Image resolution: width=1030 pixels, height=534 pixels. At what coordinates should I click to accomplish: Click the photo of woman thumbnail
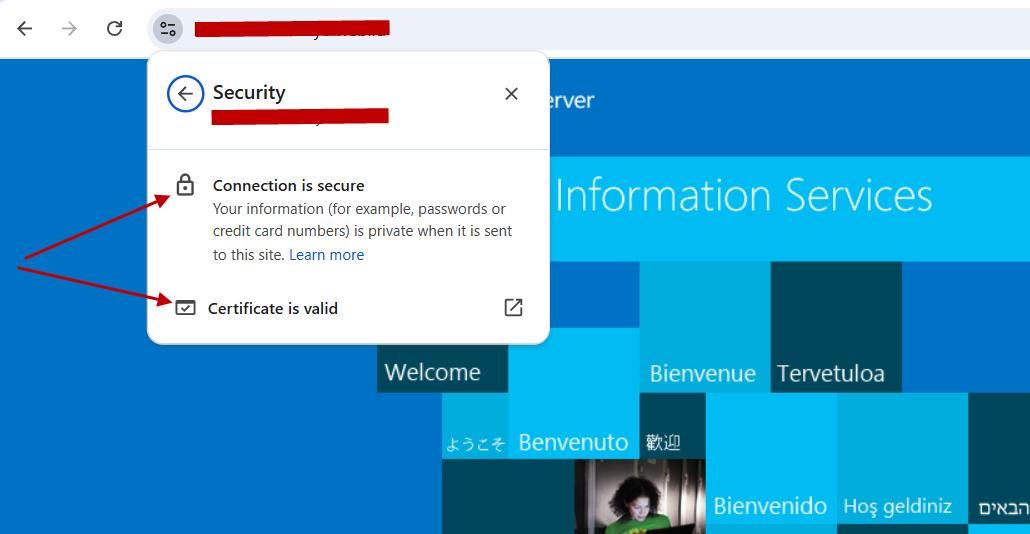pos(640,497)
